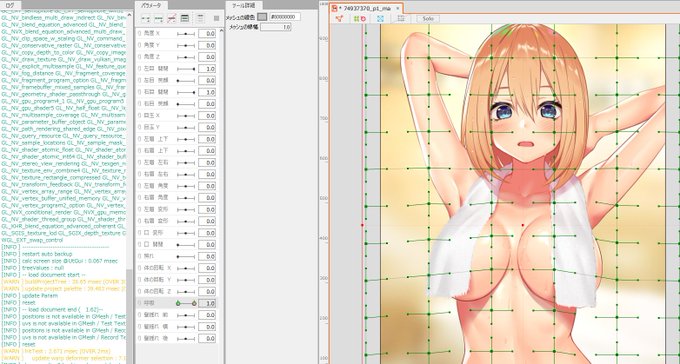
Task: Click the 角度 X parameter slider
Action: pos(186,33)
